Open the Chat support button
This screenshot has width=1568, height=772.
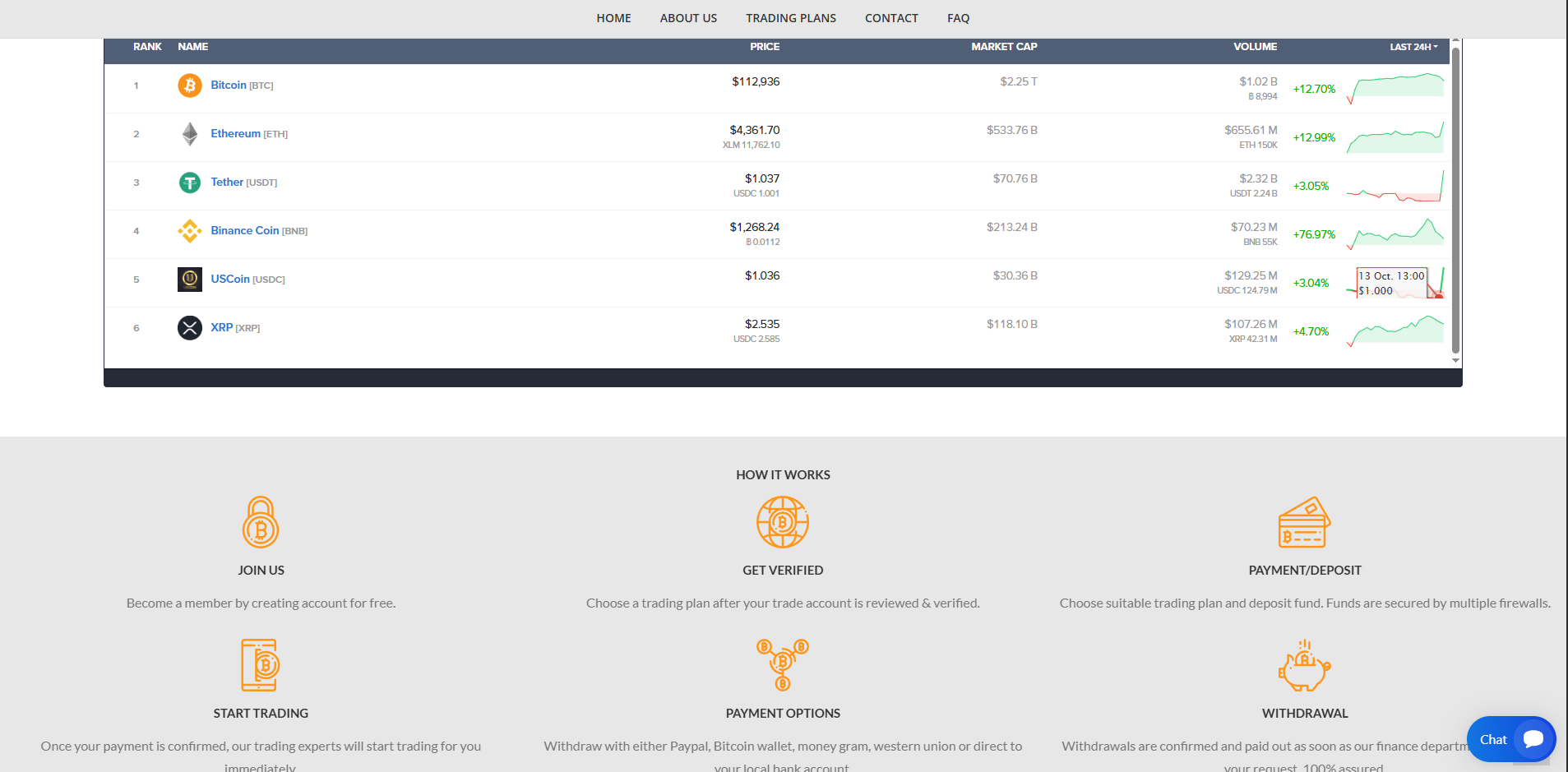point(1510,739)
